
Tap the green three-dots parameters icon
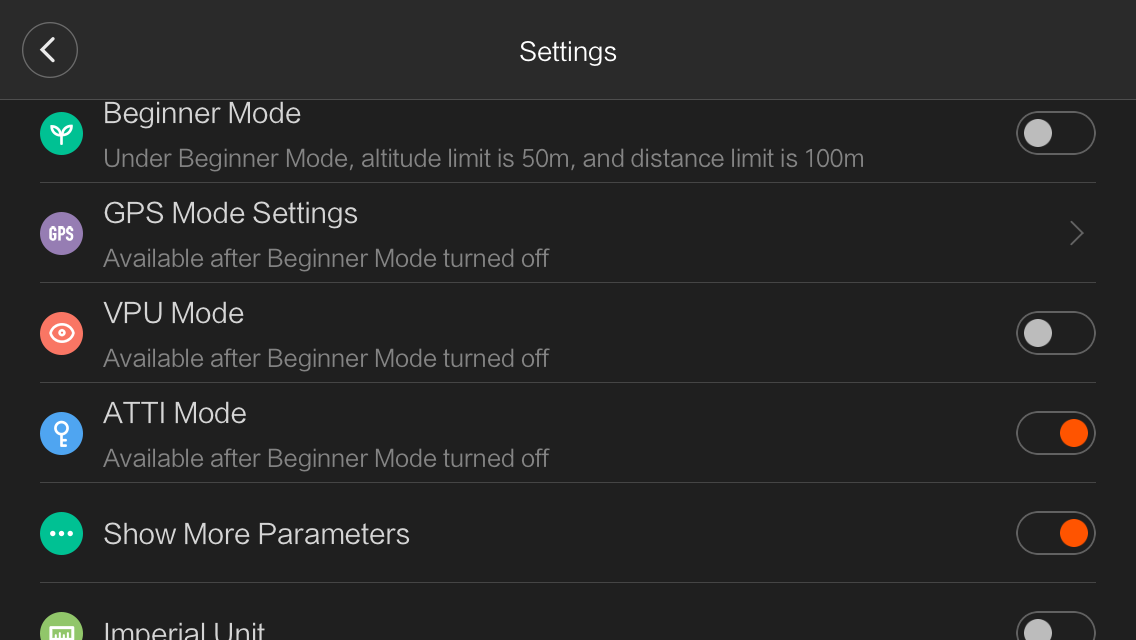[62, 533]
